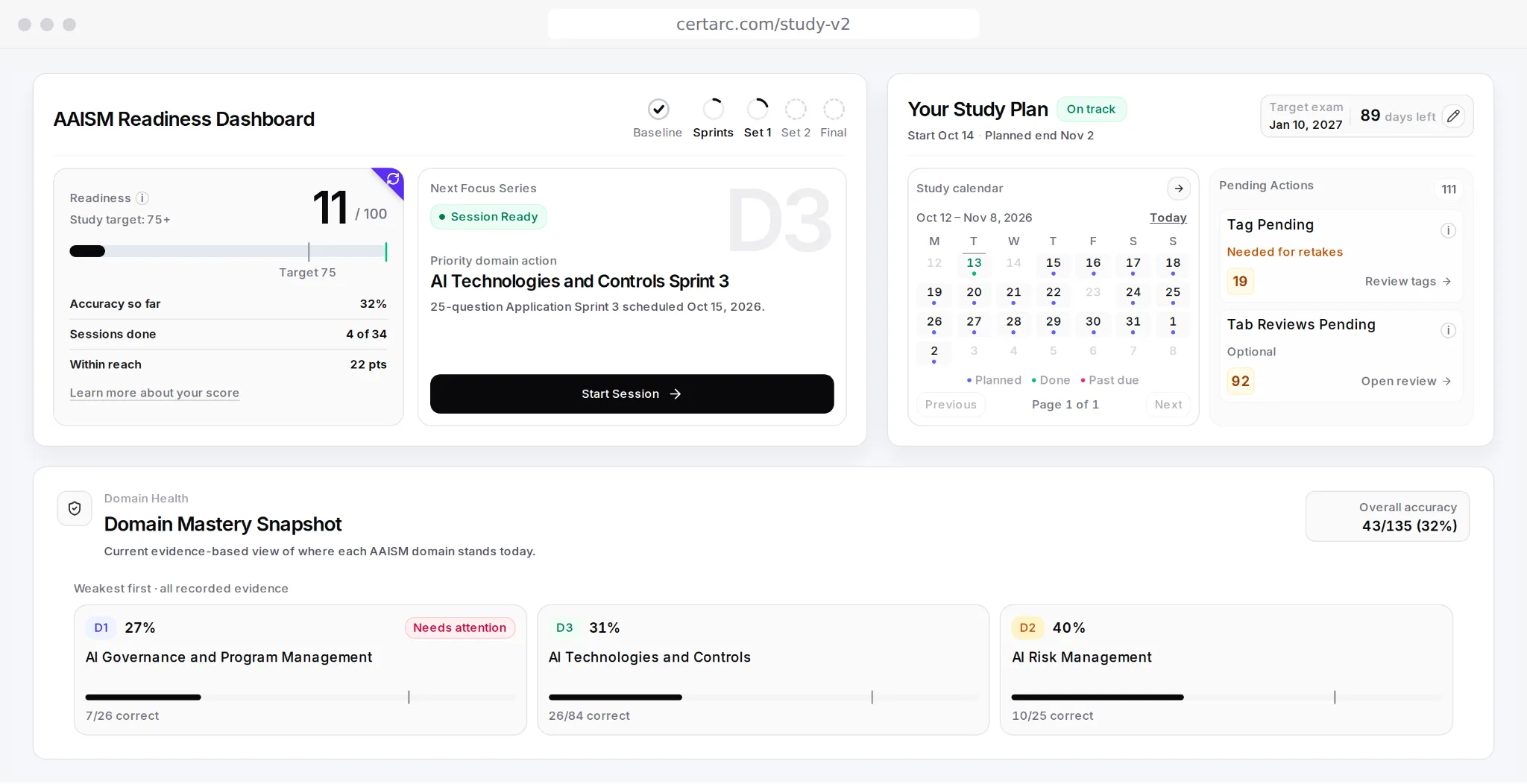Click D2 AI Risk Management progress bar
The height and width of the screenshot is (784, 1527).
click(1226, 698)
